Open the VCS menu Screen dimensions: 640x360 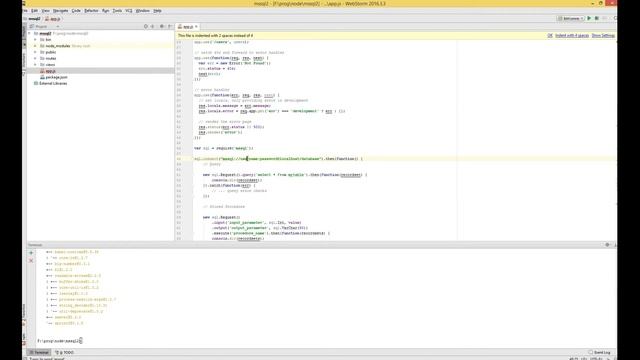coord(129,11)
